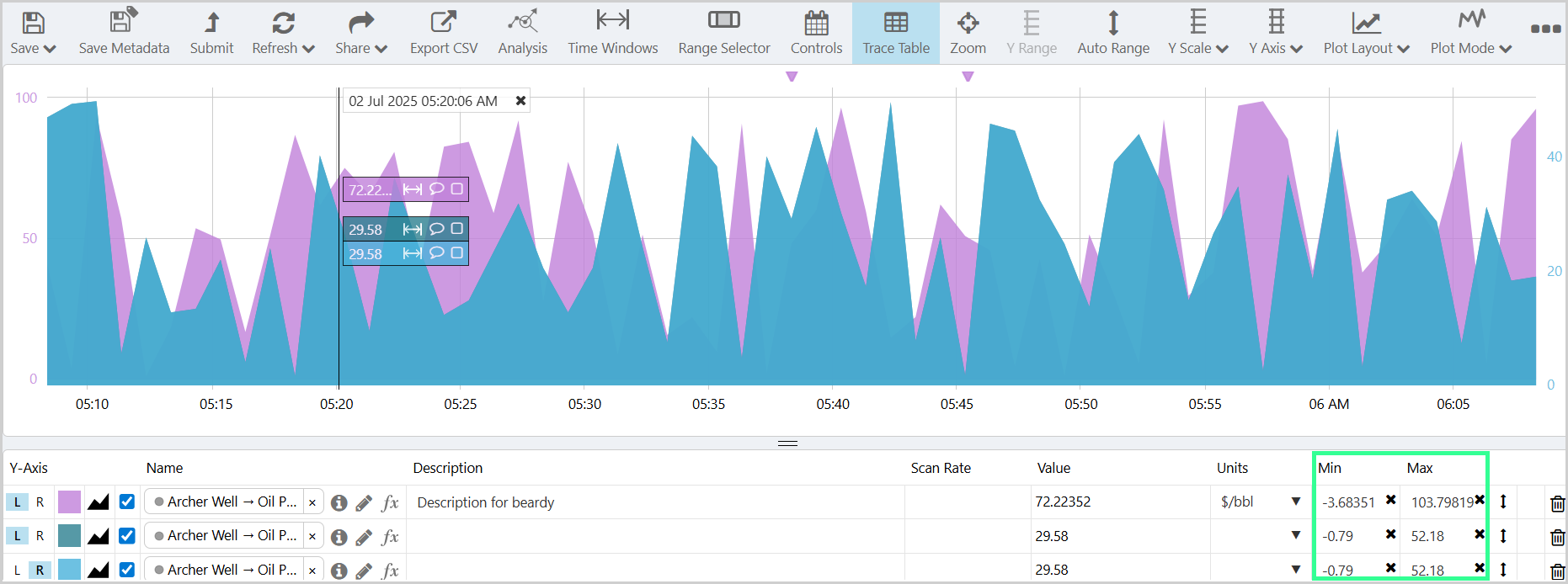Delete the first trace with trash icon
Screen dimensions: 1568x584
pos(1557,503)
